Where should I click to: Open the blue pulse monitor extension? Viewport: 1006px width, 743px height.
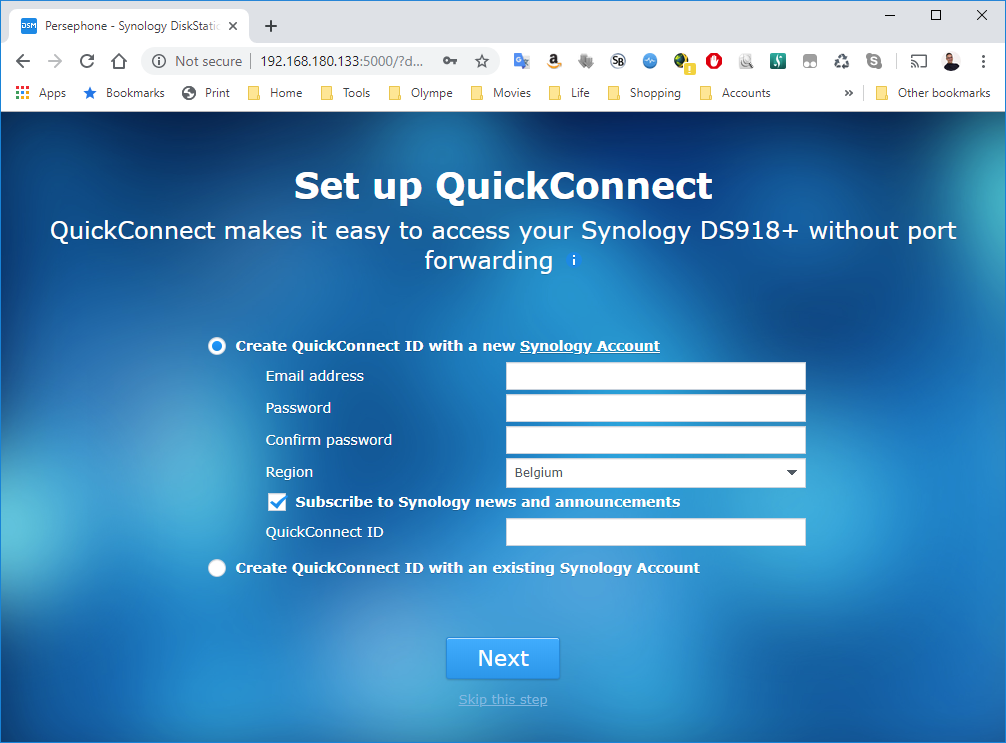[650, 61]
